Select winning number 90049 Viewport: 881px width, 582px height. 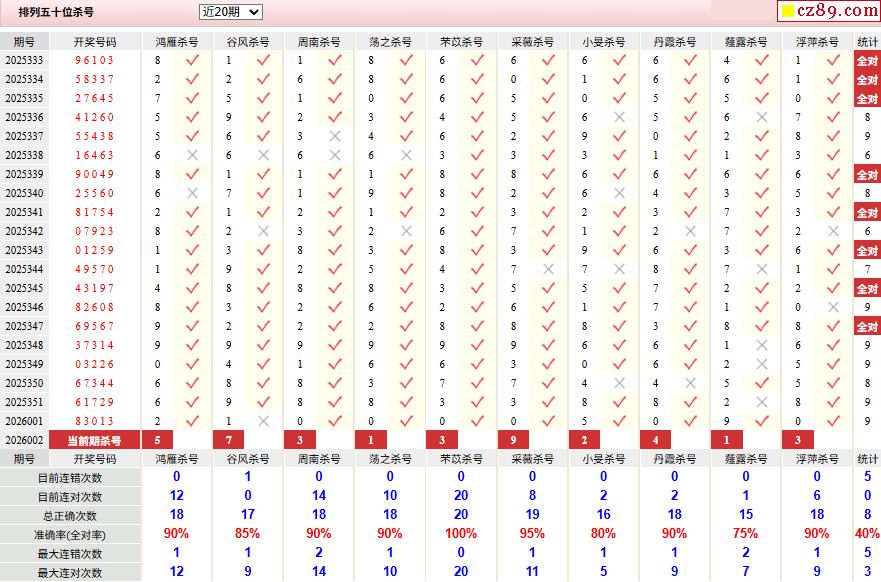[94, 174]
